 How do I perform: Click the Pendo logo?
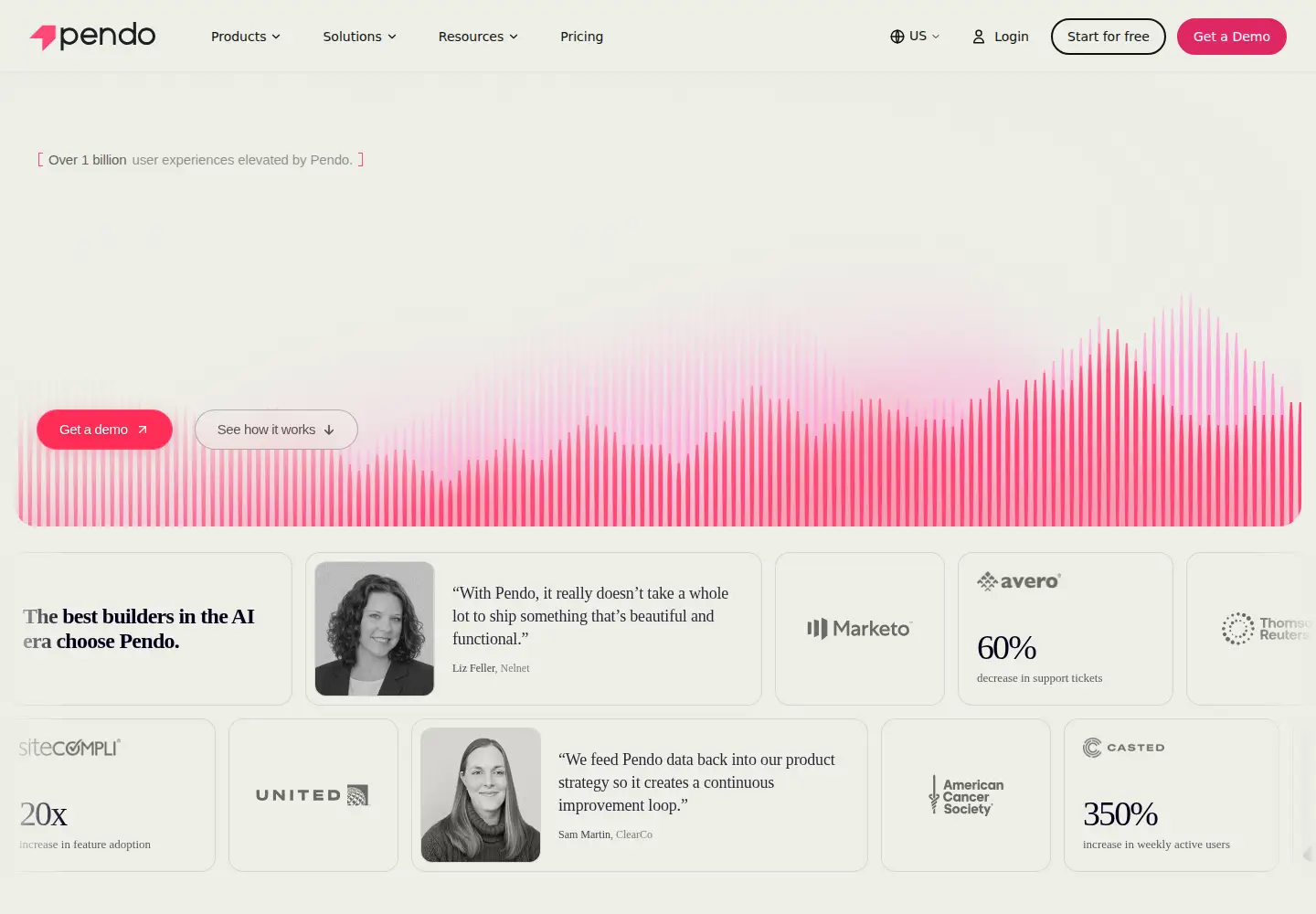92,37
